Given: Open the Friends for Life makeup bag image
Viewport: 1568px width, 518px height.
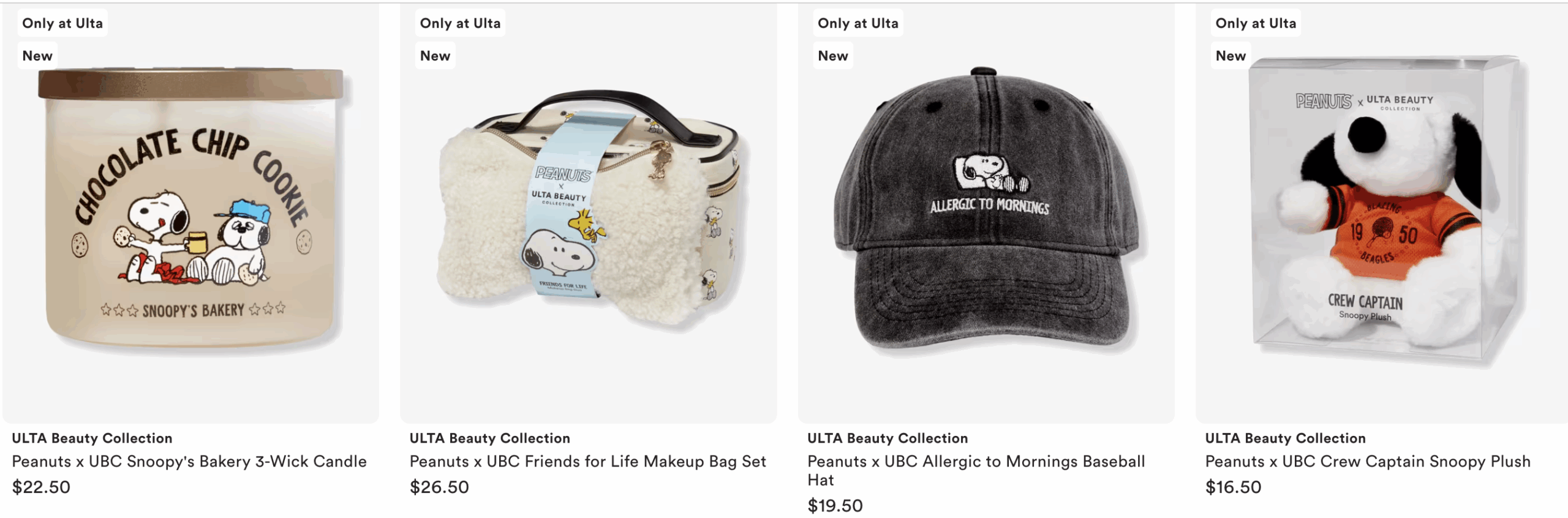Looking at the screenshot, I should point(589,213).
